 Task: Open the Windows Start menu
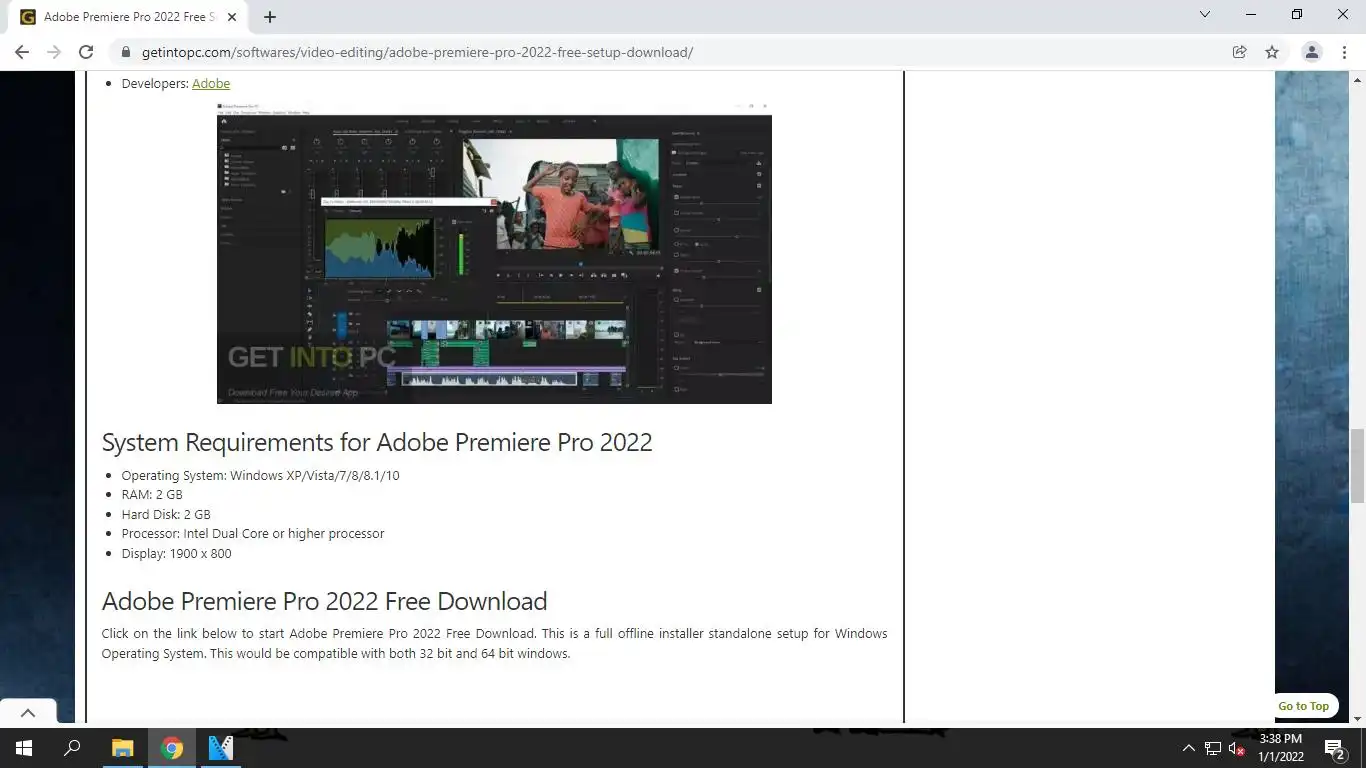coord(23,748)
